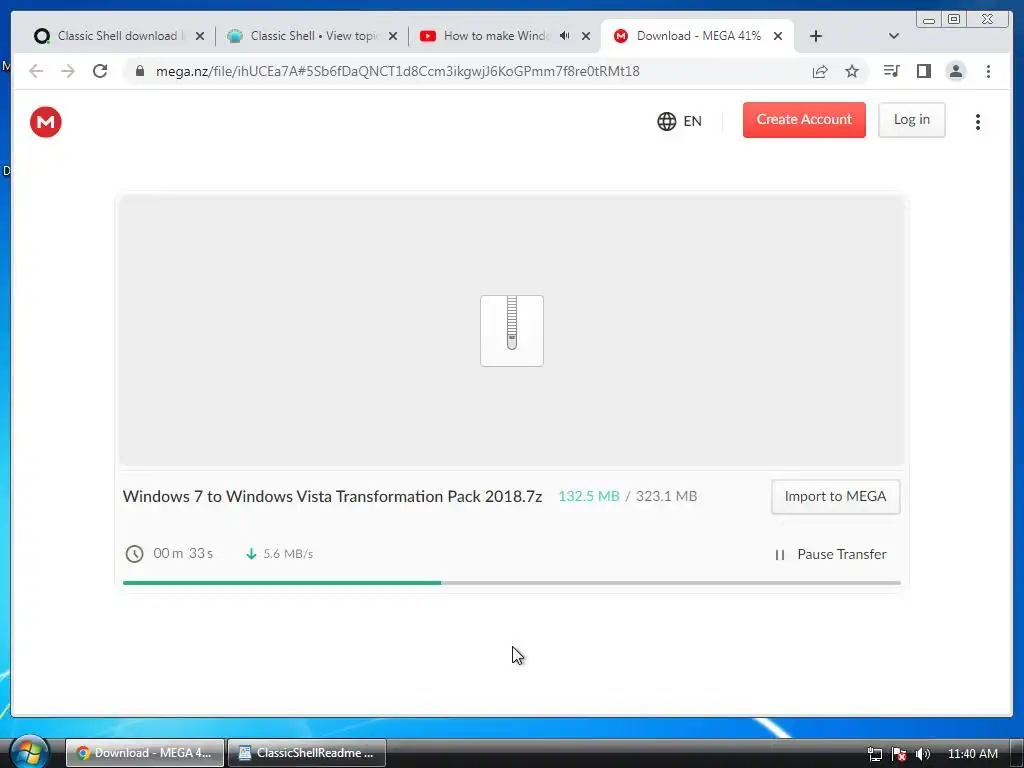Switch to Classic Shell download tab
Viewport: 1024px width, 768px height.
coord(118,36)
